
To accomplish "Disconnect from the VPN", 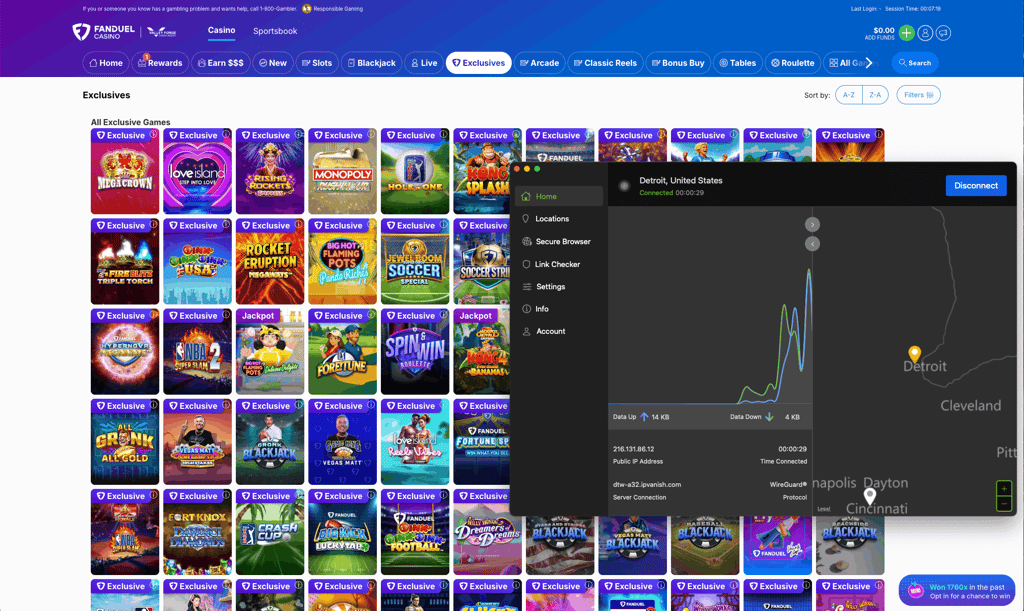I will click(x=976, y=185).
